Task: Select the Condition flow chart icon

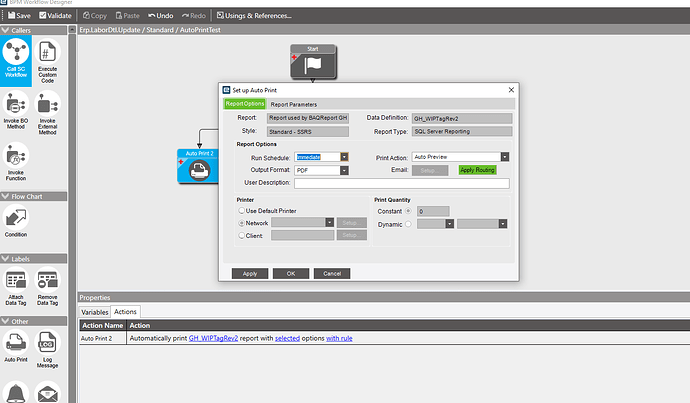Action: 16,221
